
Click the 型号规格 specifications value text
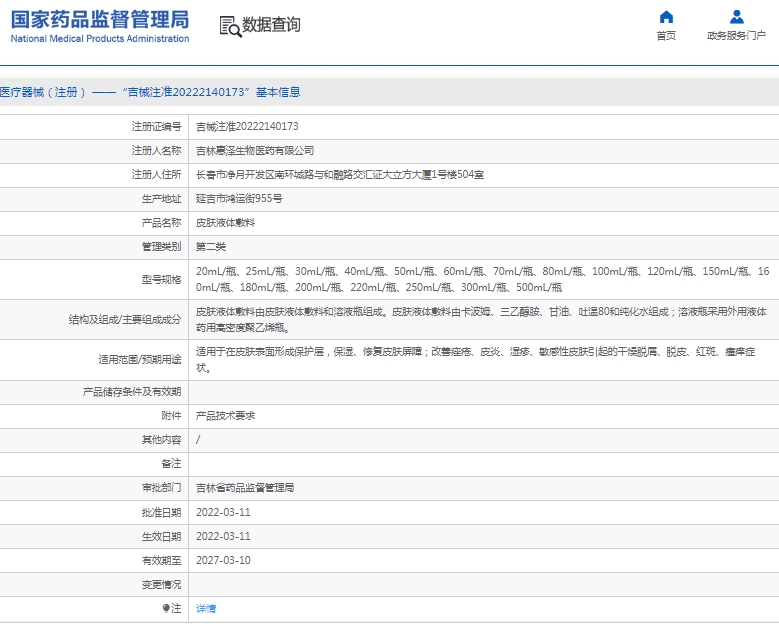482,279
